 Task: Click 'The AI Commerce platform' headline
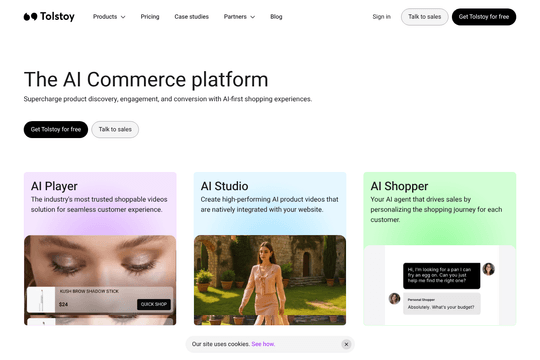[146, 80]
